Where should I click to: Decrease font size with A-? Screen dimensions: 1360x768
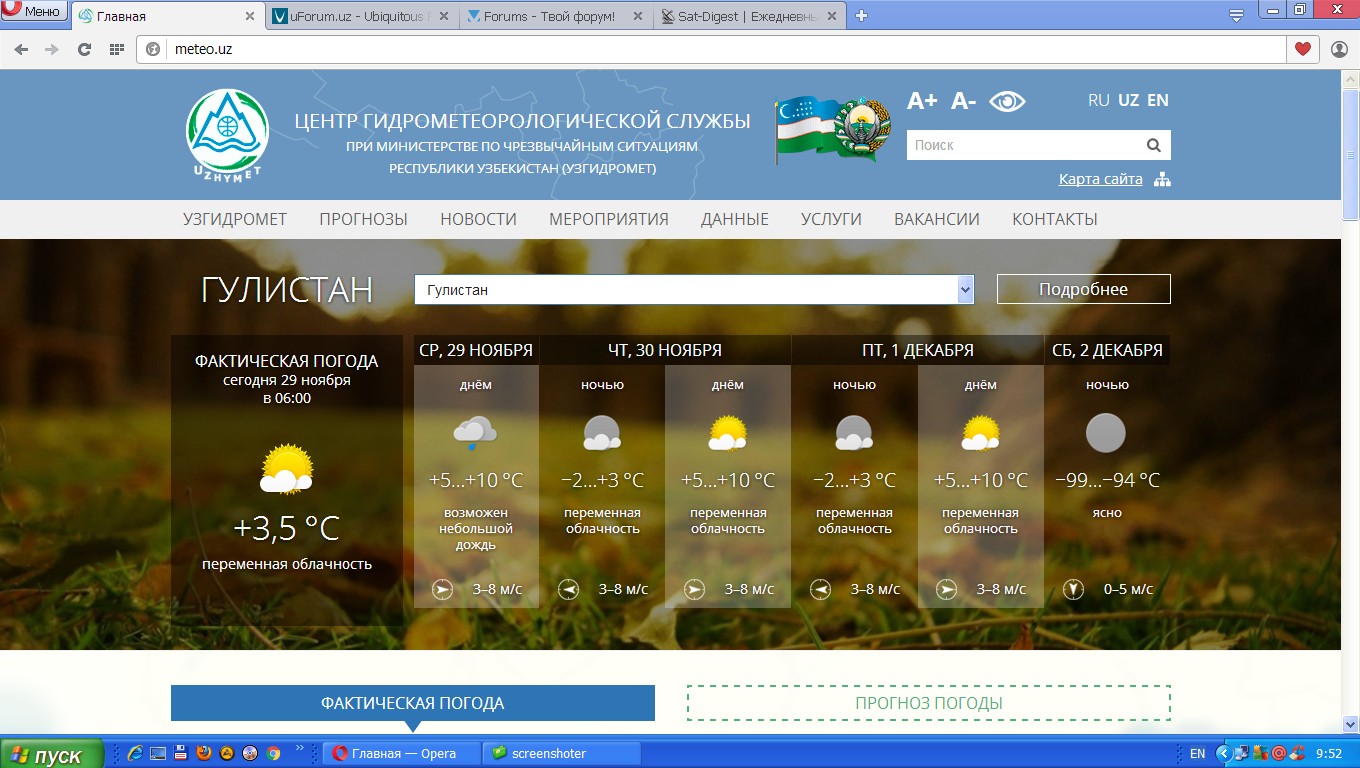pos(963,101)
